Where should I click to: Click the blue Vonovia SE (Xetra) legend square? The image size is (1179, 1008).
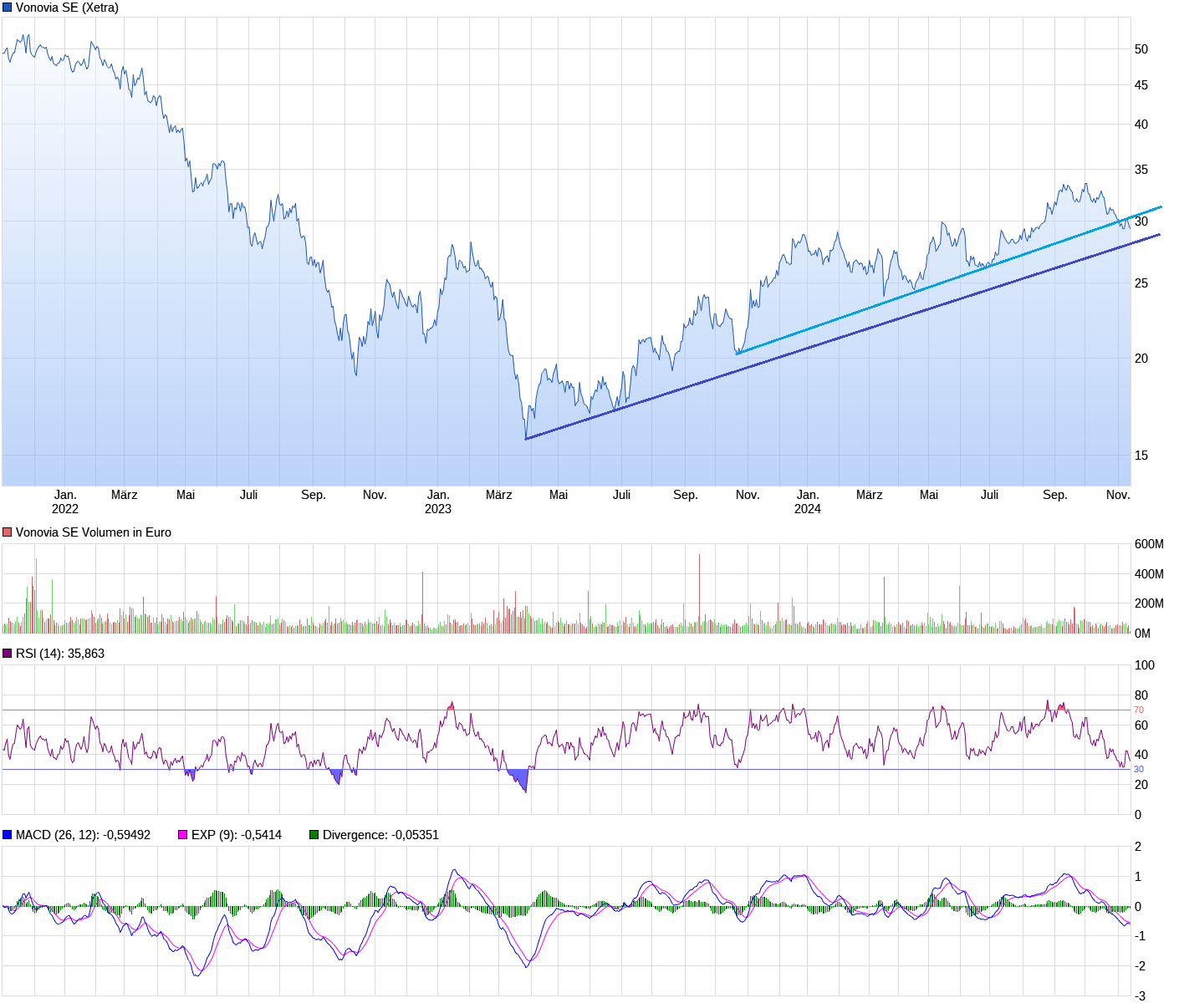pos(8,8)
